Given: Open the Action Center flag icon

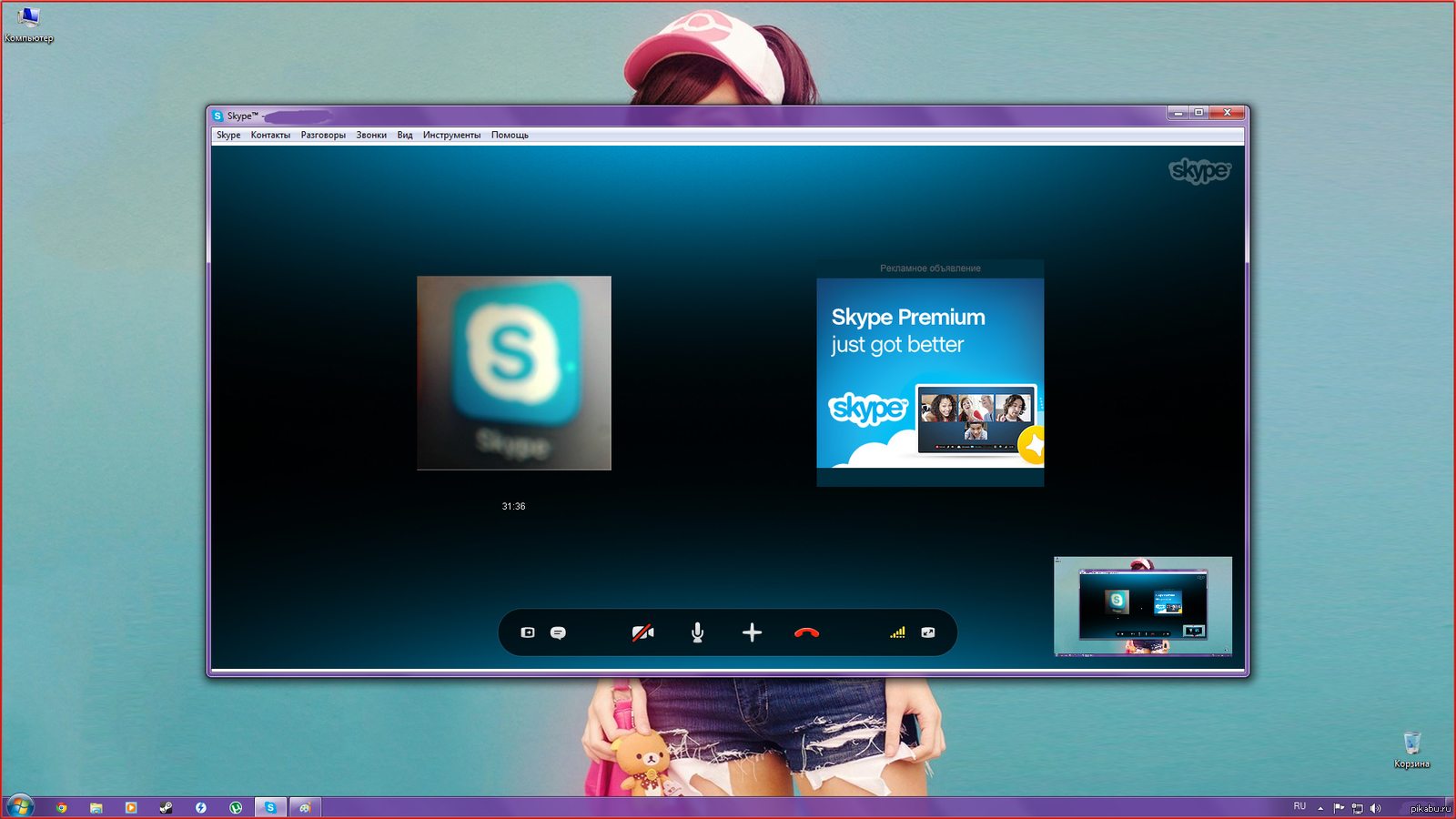Looking at the screenshot, I should pyautogui.click(x=1339, y=807).
